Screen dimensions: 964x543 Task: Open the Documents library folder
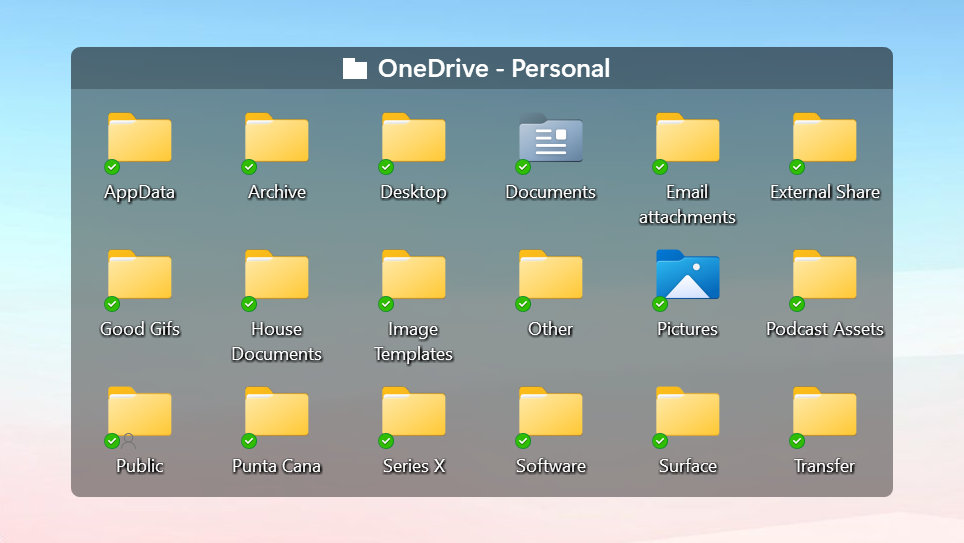[x=551, y=139]
